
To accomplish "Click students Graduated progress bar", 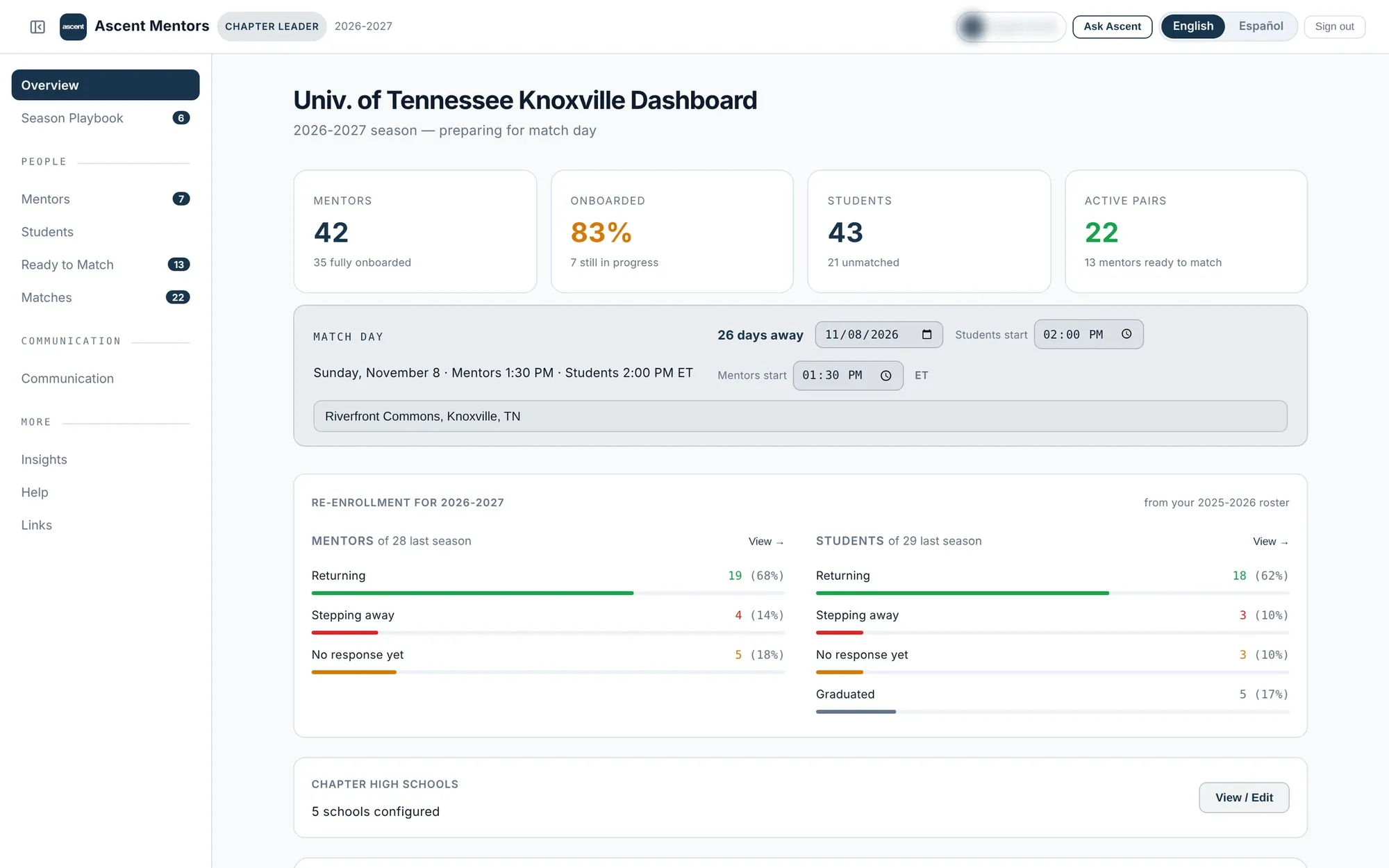I will tap(1052, 712).
